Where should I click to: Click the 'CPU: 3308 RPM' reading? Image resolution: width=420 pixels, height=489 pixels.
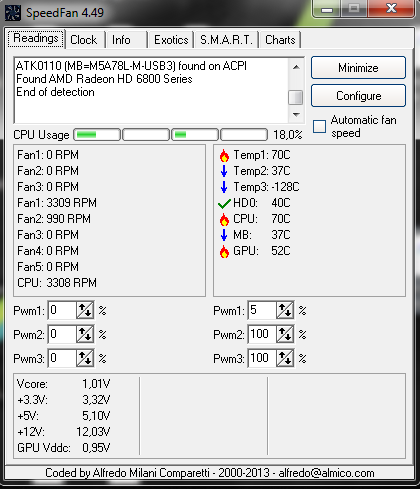click(x=57, y=283)
